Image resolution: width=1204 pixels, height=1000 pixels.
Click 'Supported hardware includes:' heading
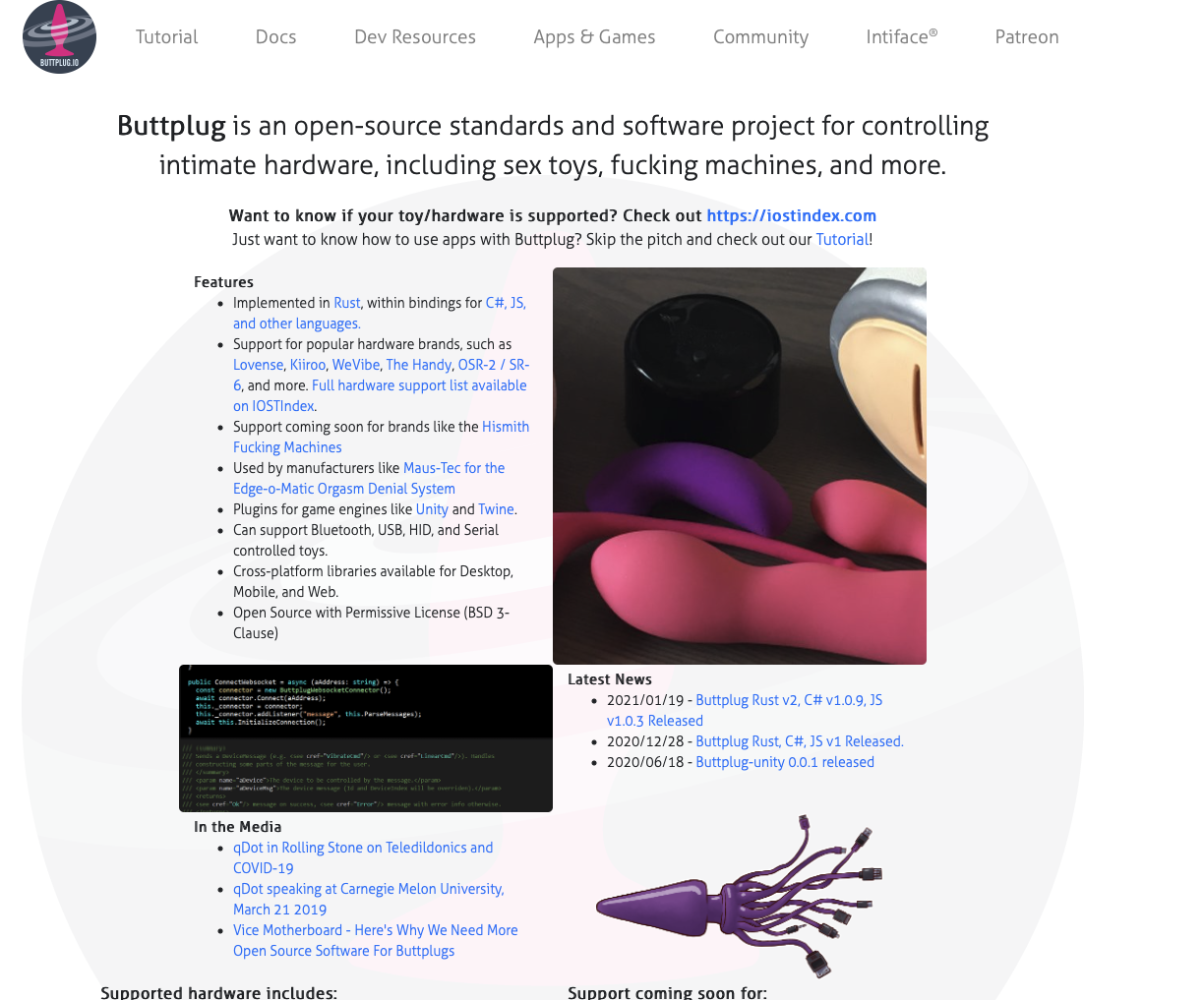pyautogui.click(x=218, y=991)
